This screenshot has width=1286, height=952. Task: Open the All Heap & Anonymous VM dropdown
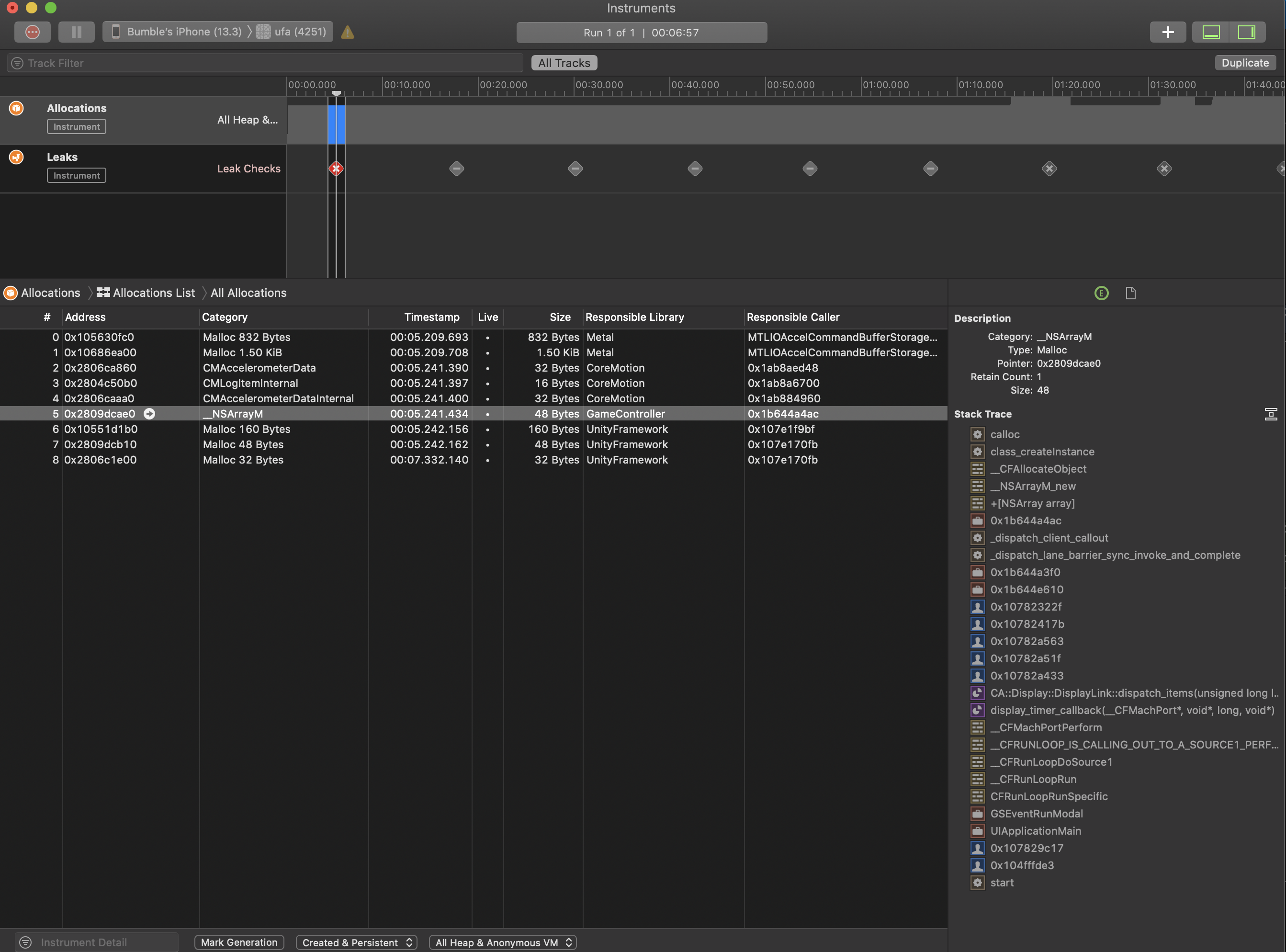coord(502,942)
